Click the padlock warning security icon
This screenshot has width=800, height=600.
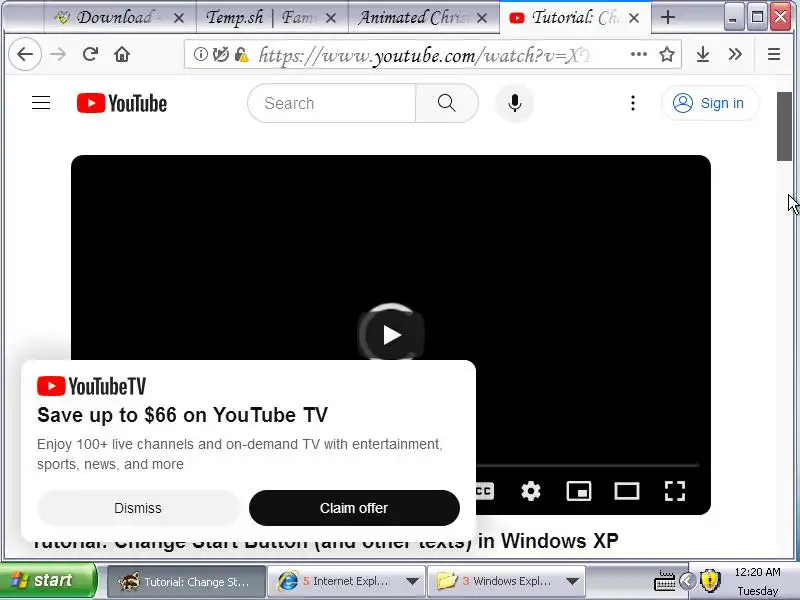point(241,55)
